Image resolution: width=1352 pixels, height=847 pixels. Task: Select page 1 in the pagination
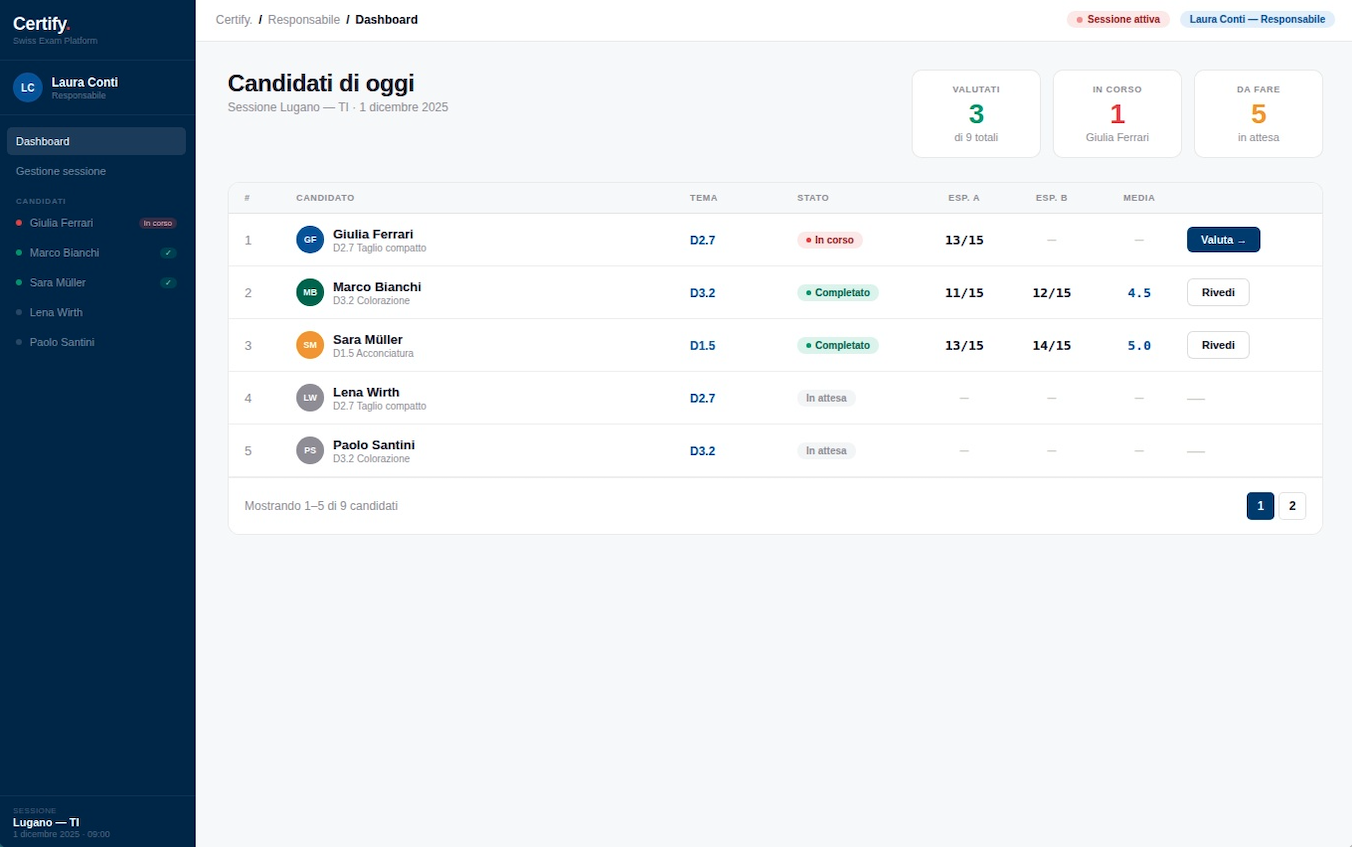[x=1260, y=506]
